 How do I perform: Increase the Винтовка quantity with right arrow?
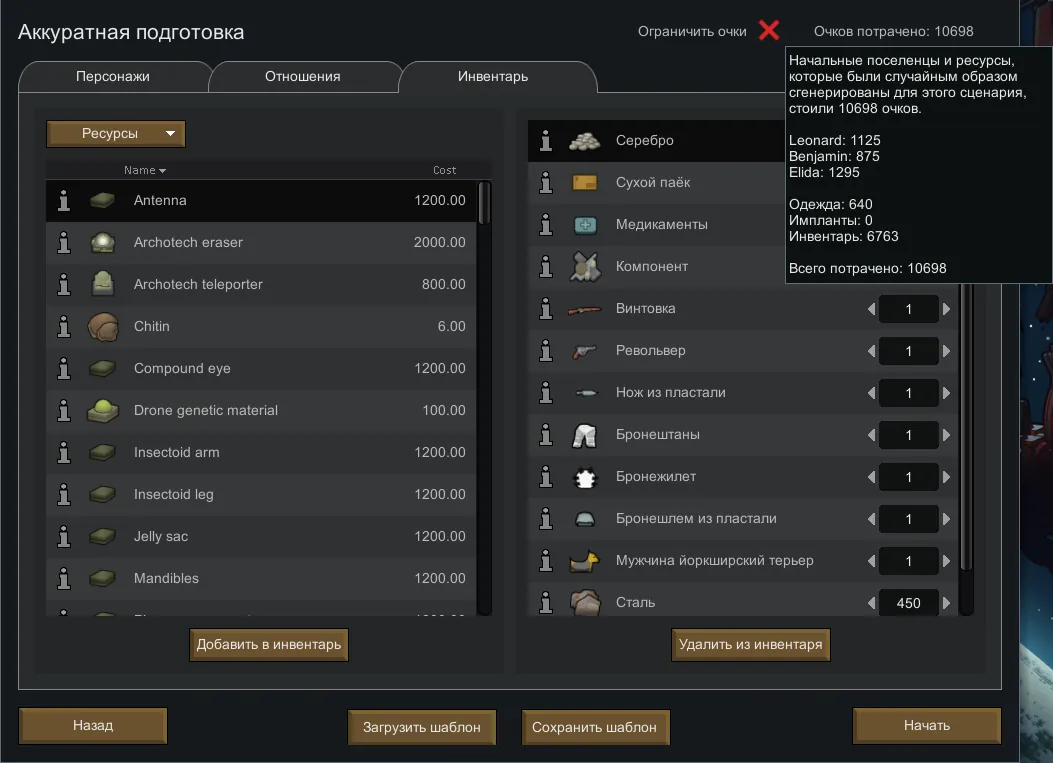(x=946, y=310)
